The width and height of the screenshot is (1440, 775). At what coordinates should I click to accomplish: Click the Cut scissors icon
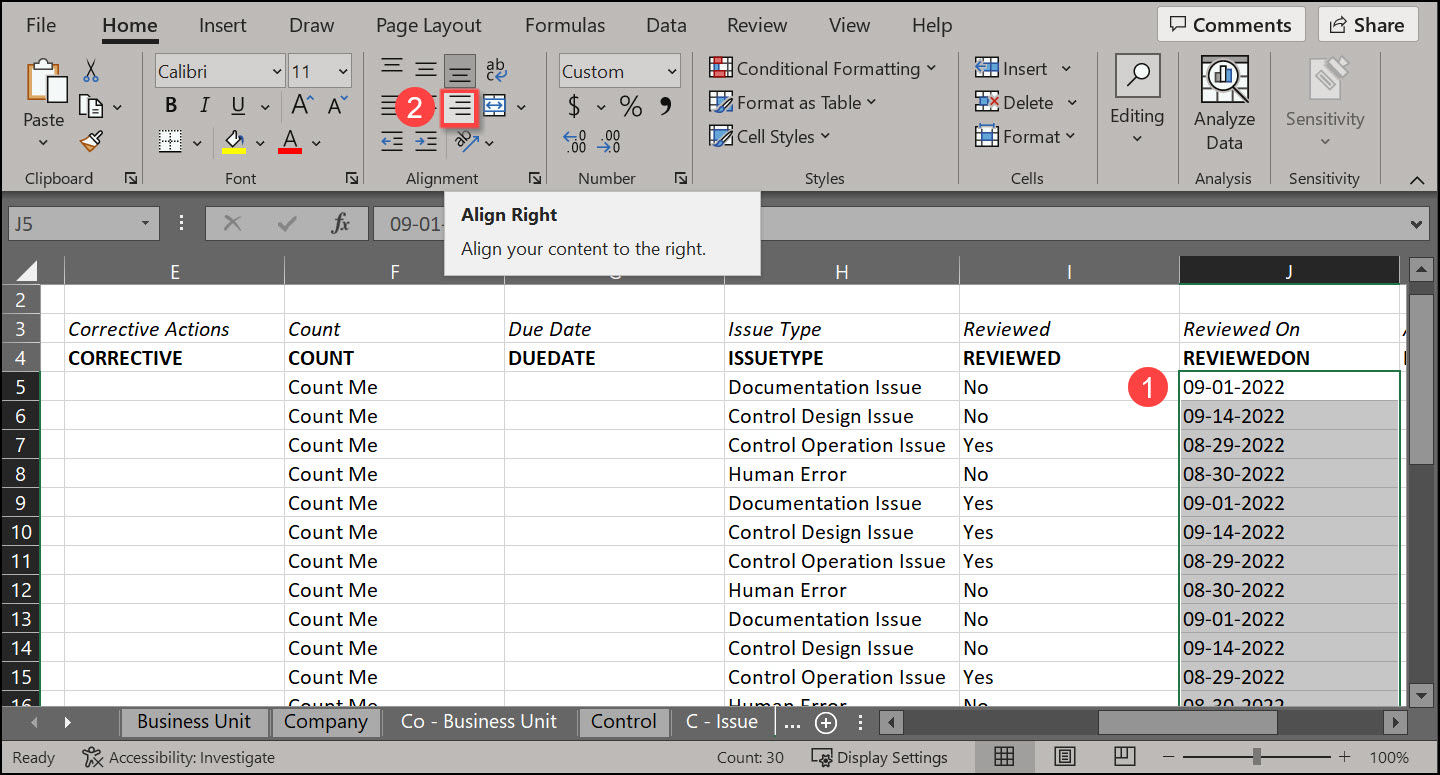[91, 71]
